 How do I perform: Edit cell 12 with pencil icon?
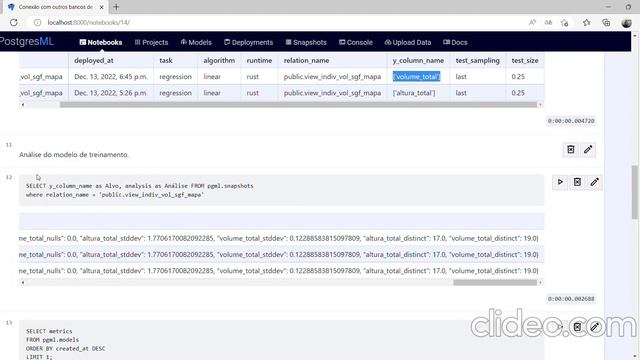(x=594, y=182)
